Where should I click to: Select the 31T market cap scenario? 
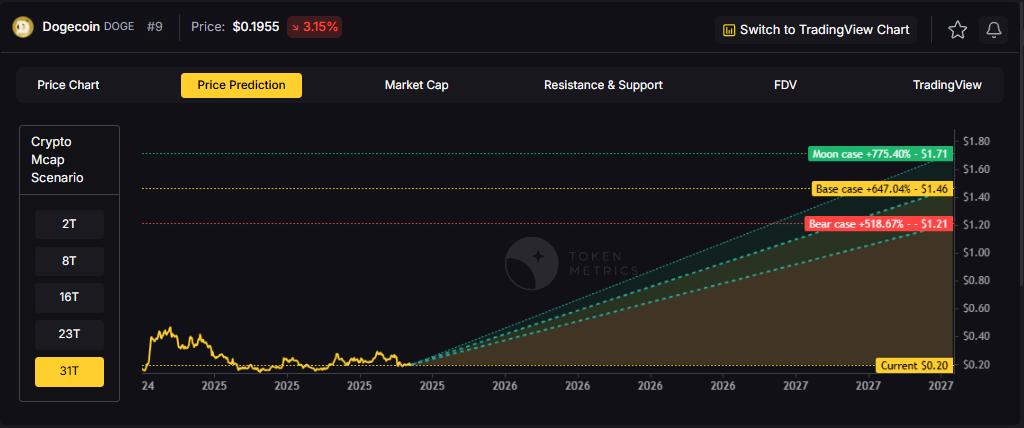pyautogui.click(x=69, y=372)
